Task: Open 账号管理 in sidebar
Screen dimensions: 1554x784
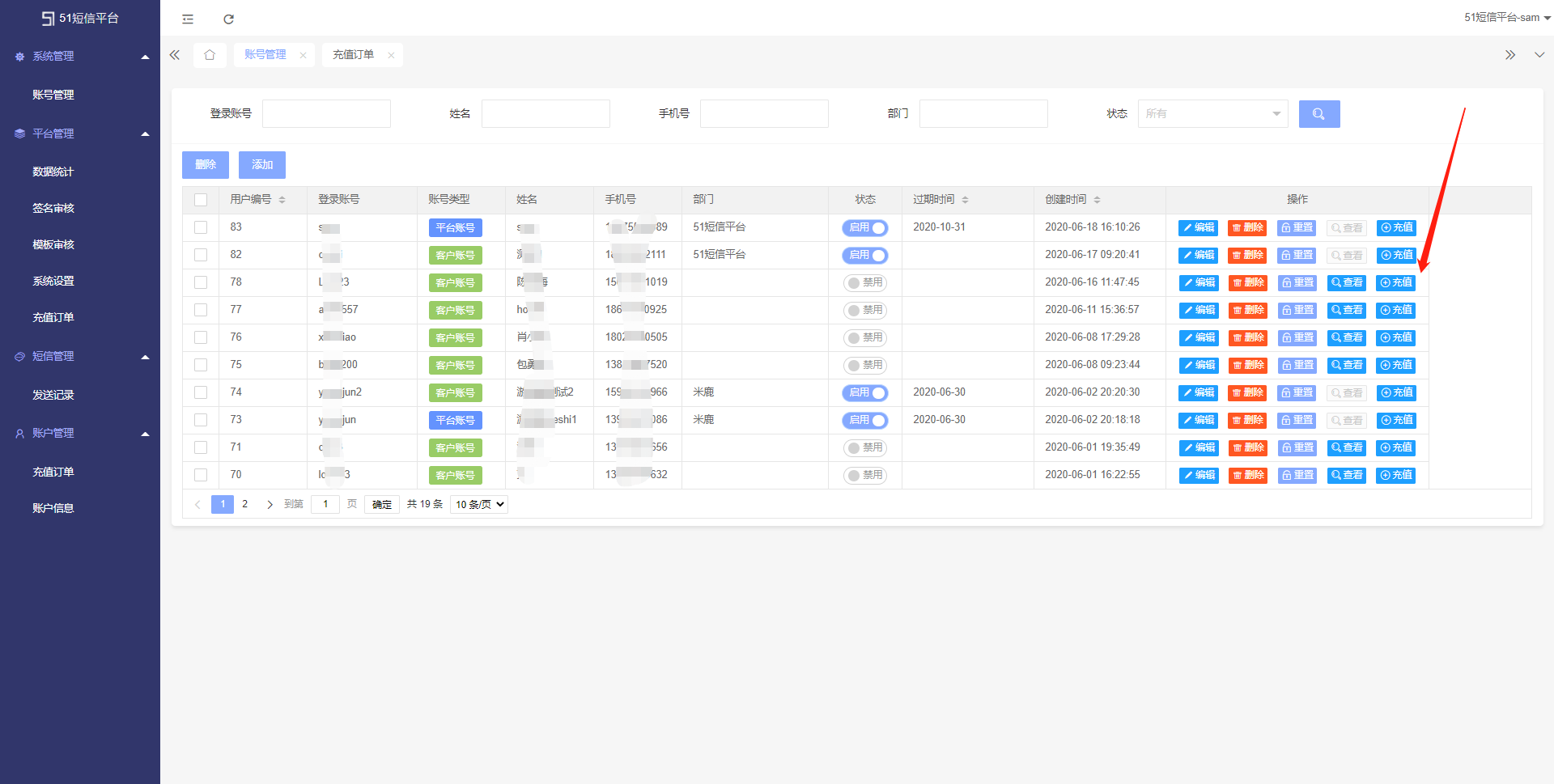Action: point(53,95)
